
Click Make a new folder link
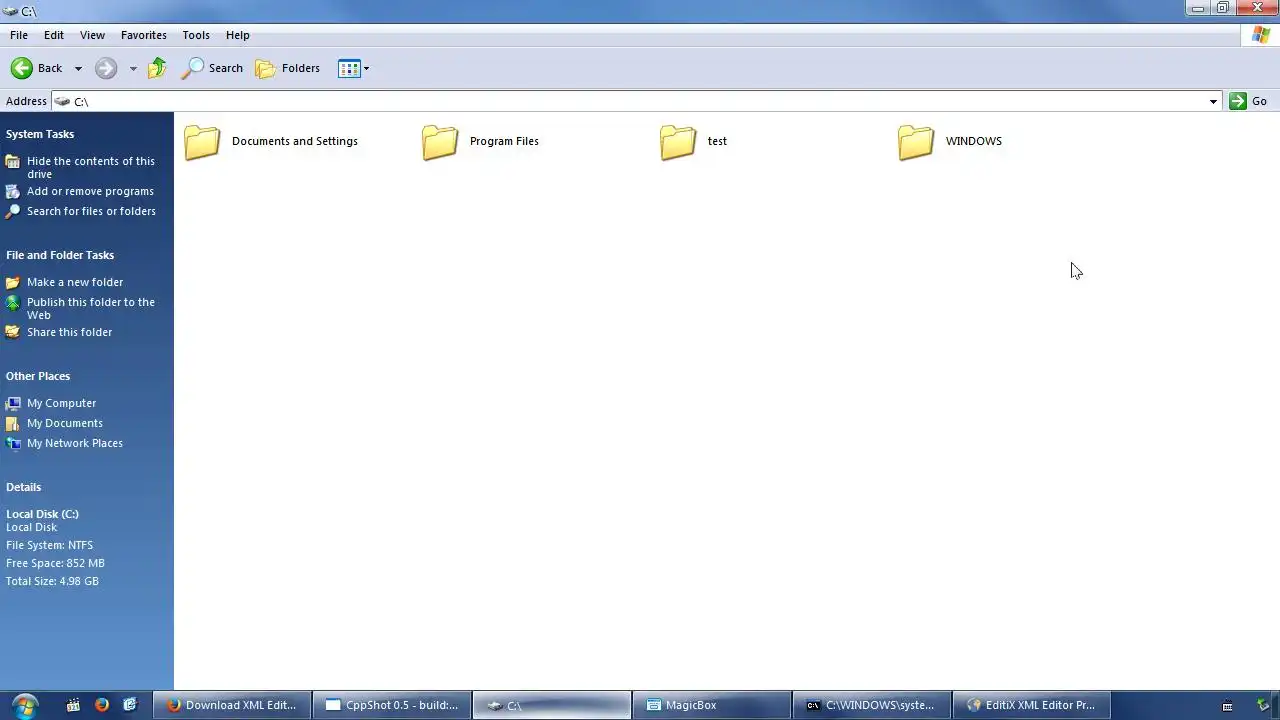(x=75, y=282)
